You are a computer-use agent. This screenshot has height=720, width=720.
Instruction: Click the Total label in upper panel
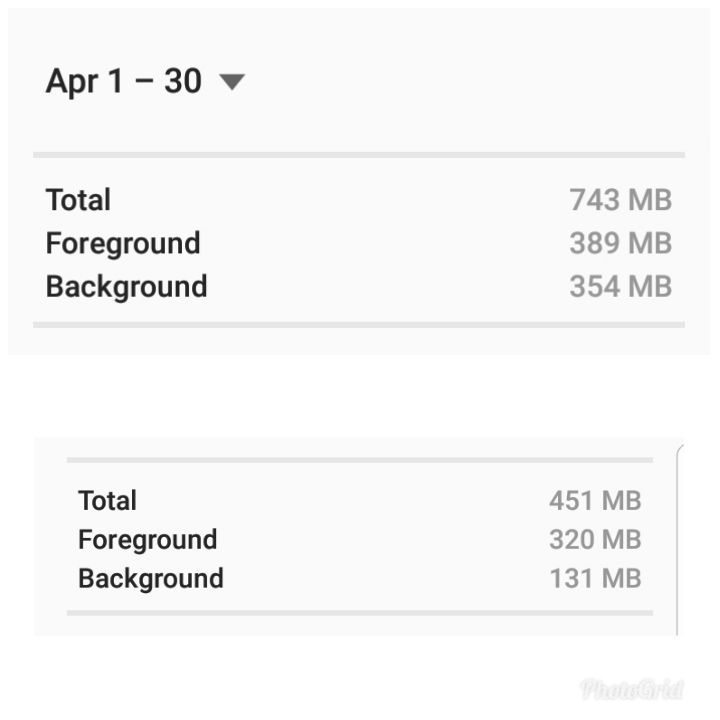pyautogui.click(x=78, y=200)
